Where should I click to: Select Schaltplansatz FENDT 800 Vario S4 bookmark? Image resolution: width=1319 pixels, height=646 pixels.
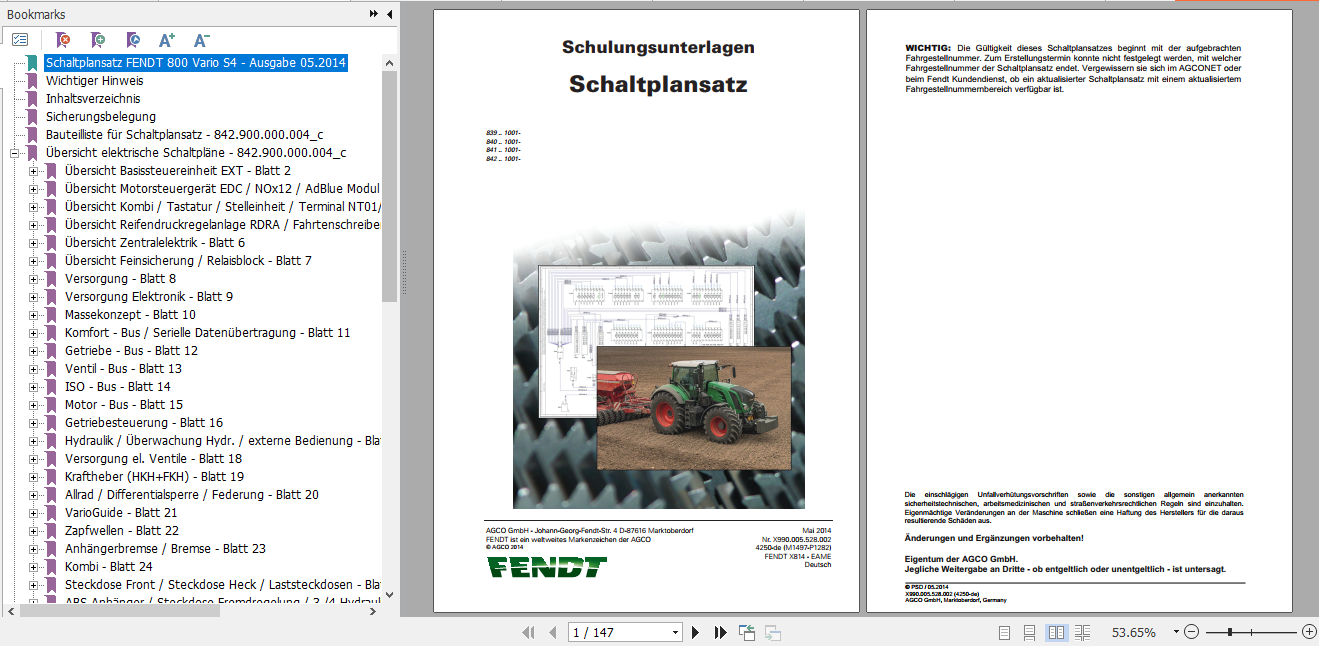(x=196, y=63)
